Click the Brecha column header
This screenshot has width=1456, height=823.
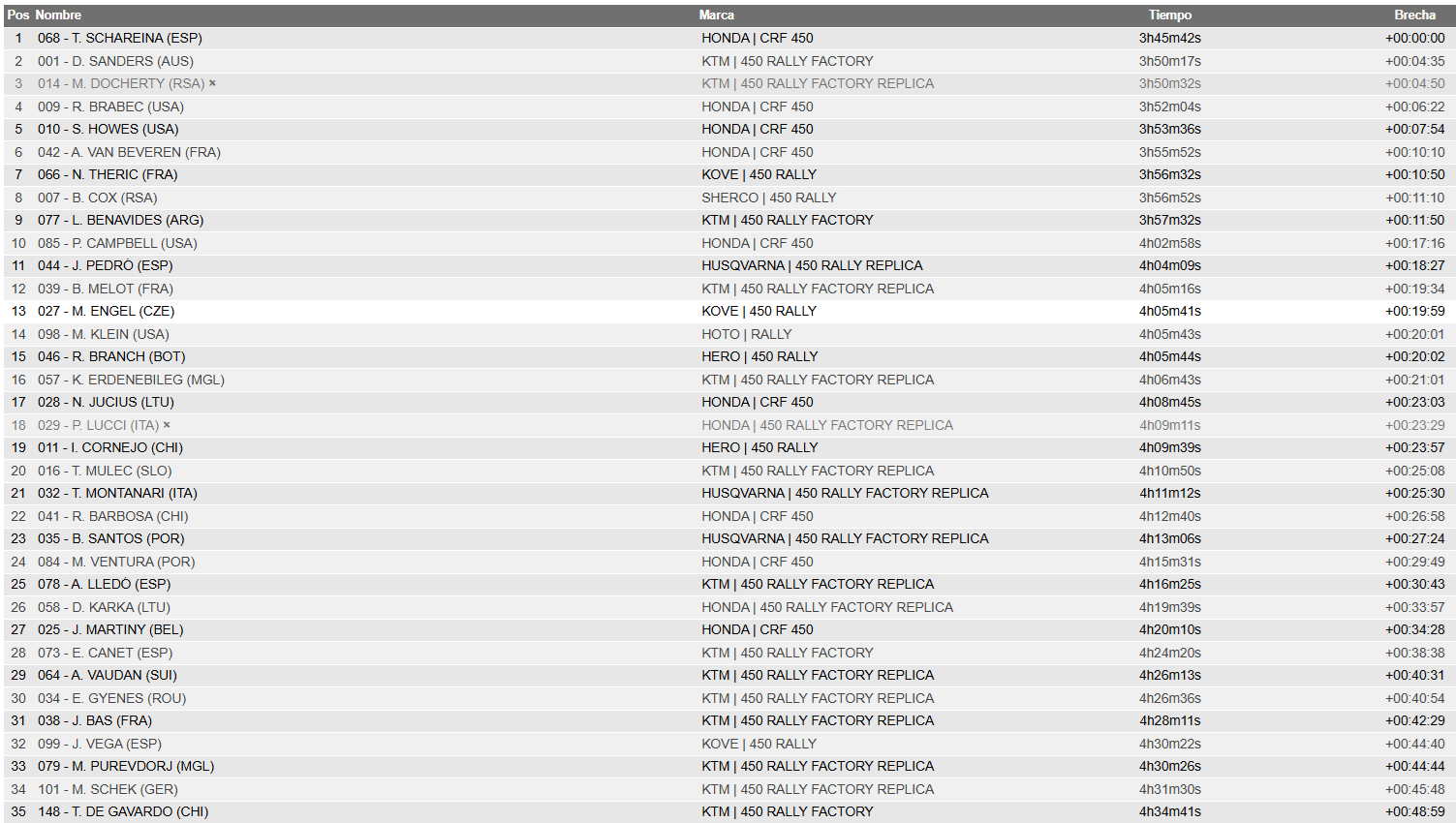tap(1415, 15)
